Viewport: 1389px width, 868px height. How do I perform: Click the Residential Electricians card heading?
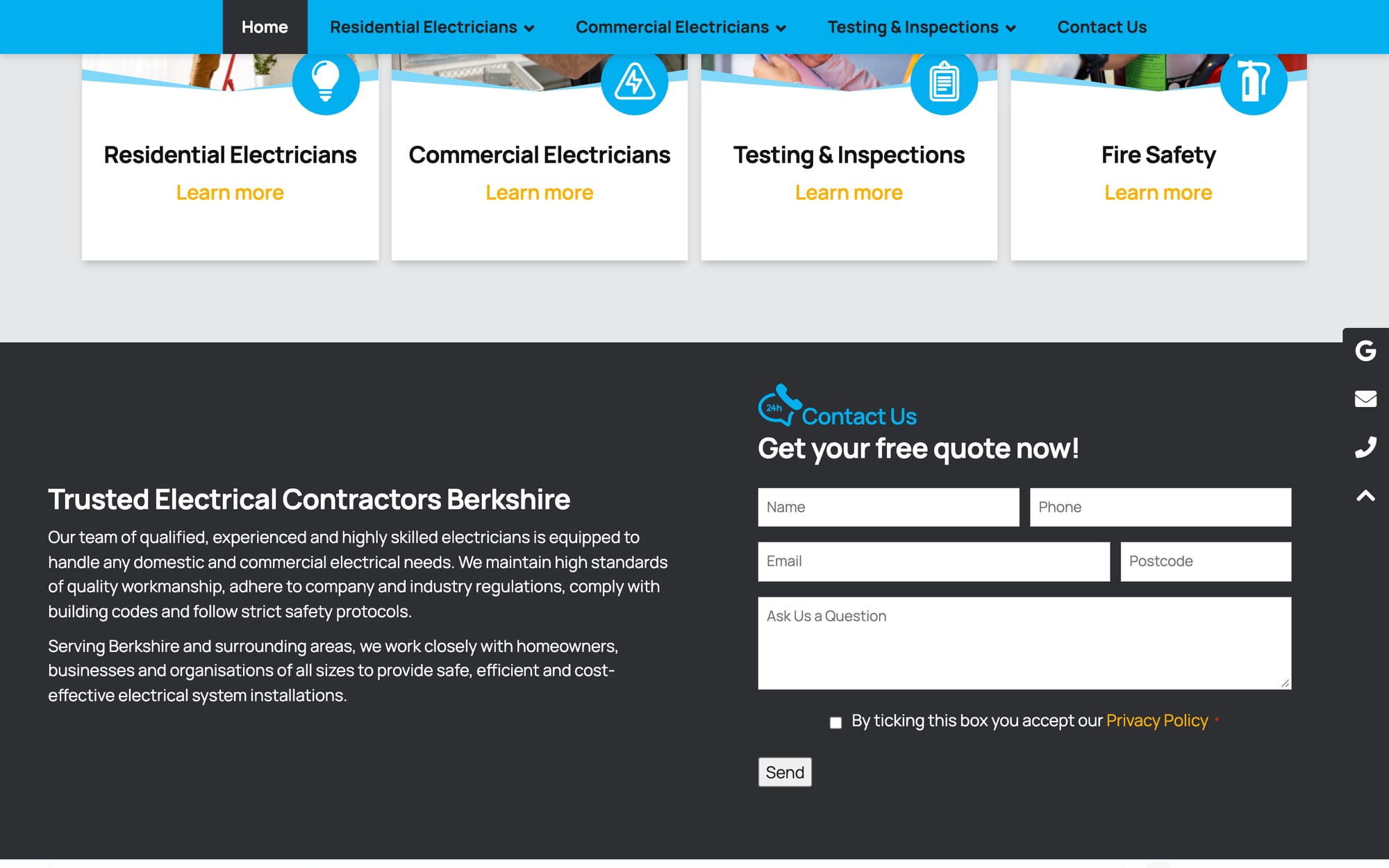(230, 155)
